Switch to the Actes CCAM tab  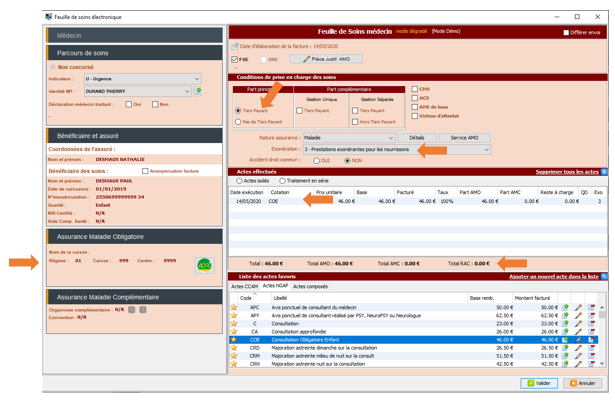coord(244,286)
